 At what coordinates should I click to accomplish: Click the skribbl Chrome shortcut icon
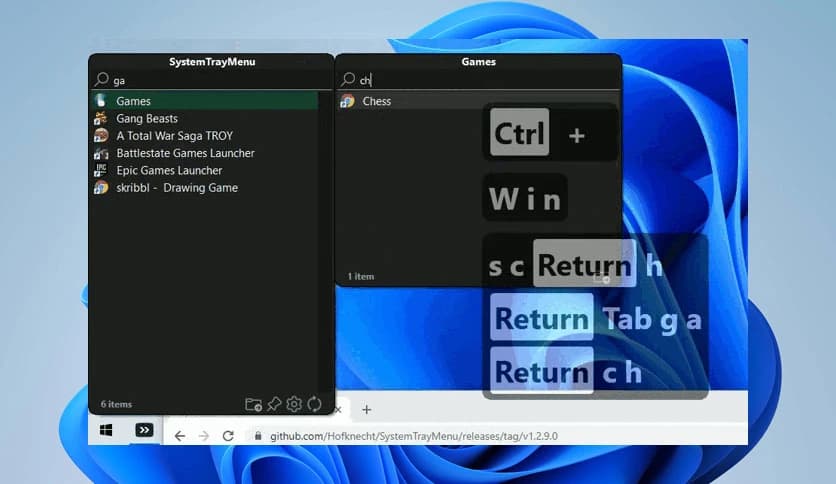coord(101,188)
